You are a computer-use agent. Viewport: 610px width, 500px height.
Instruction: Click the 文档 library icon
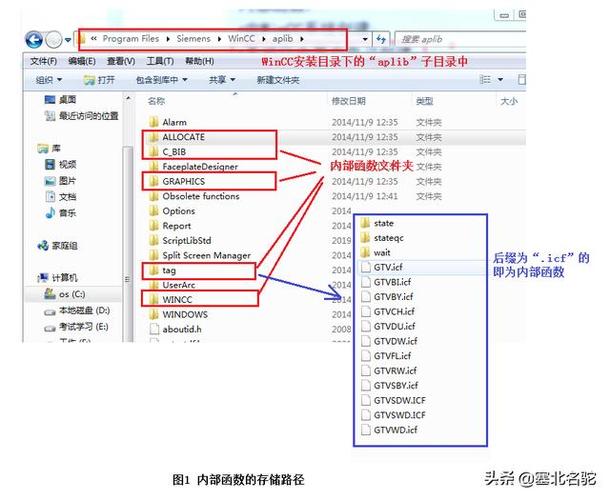(x=50, y=197)
